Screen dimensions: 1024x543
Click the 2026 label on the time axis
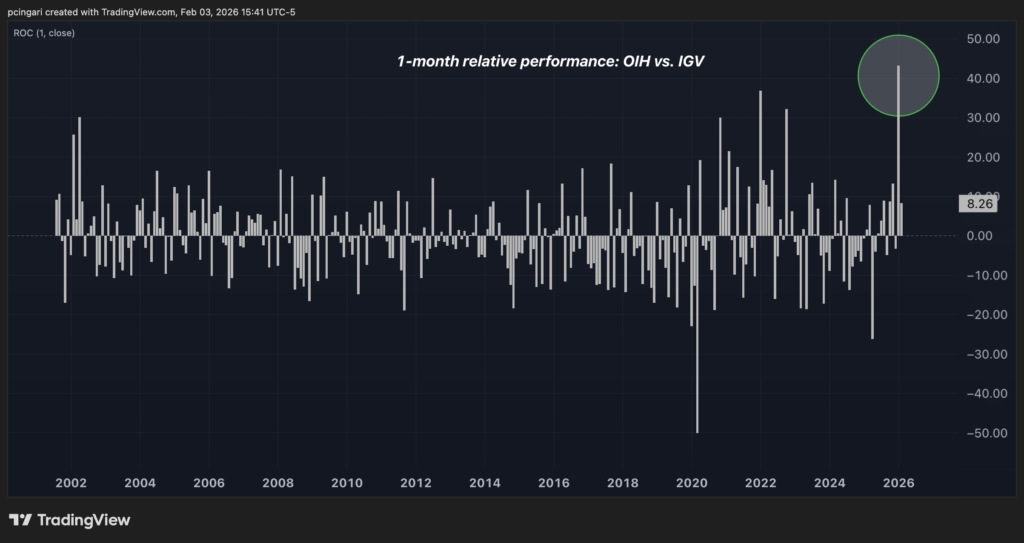[899, 483]
